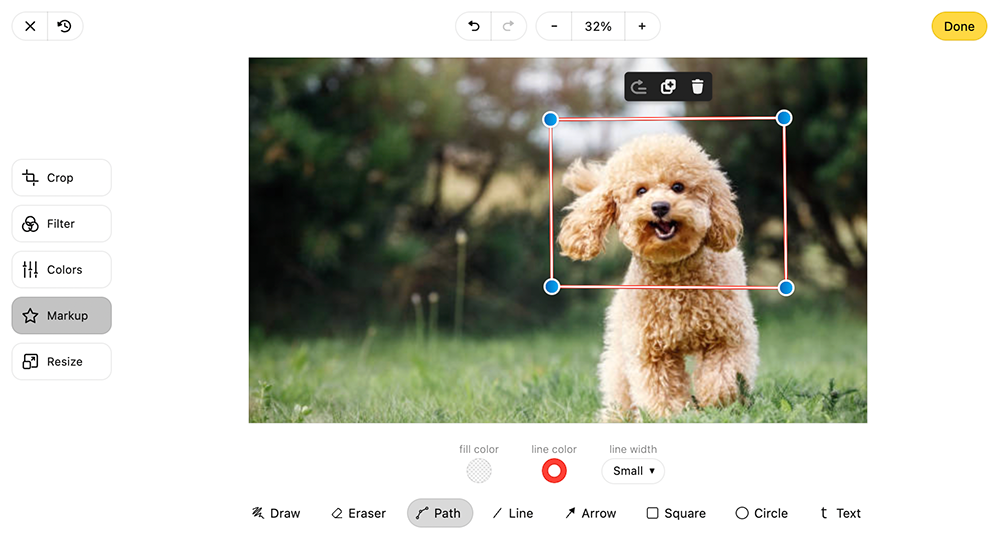Click the revert history icon
The image size is (1000, 537).
(x=64, y=26)
